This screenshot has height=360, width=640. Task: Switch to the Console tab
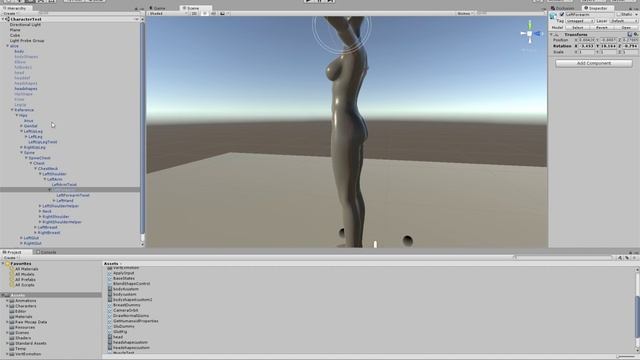coord(46,252)
